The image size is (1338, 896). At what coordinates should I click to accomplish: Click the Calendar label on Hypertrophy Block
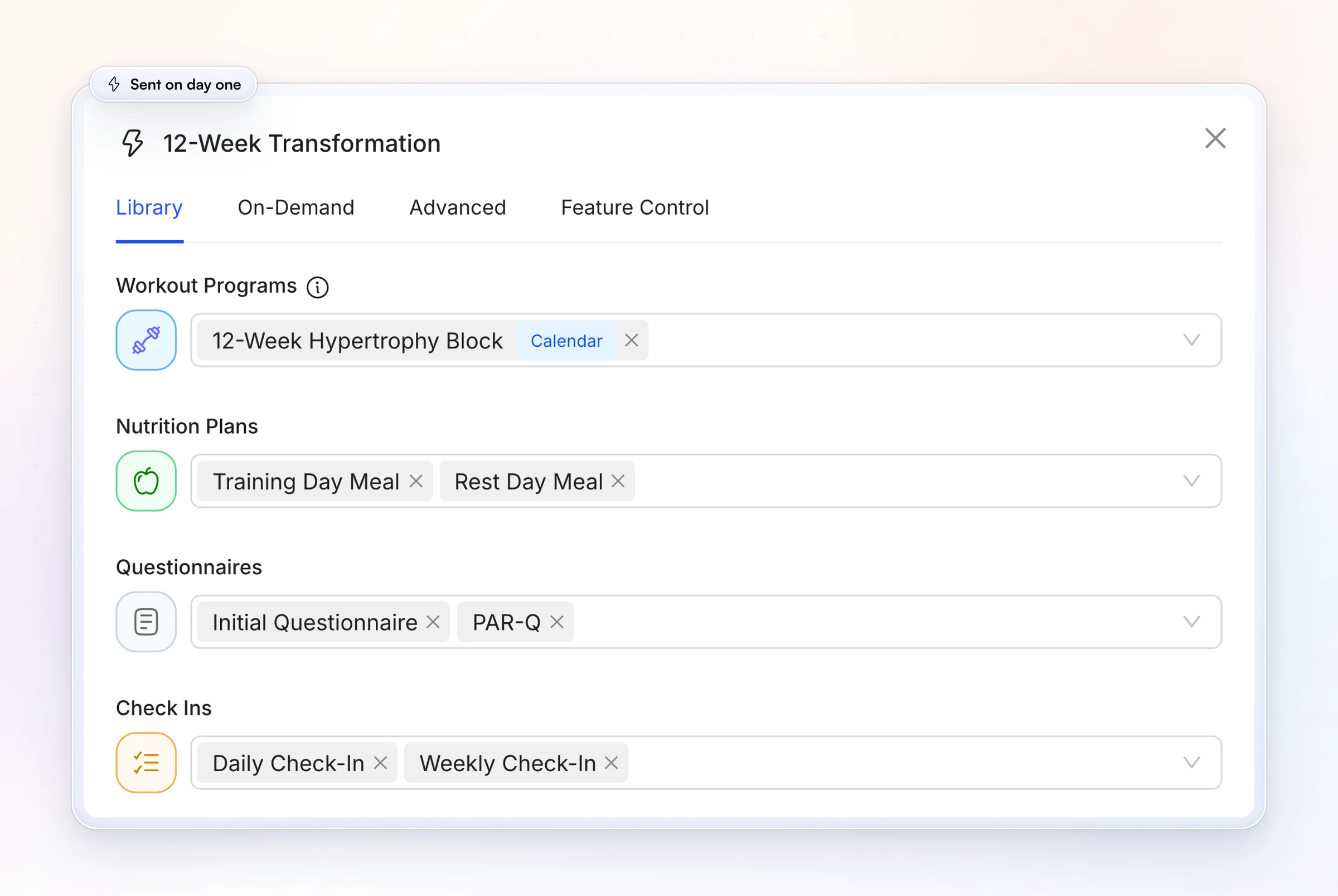[566, 341]
